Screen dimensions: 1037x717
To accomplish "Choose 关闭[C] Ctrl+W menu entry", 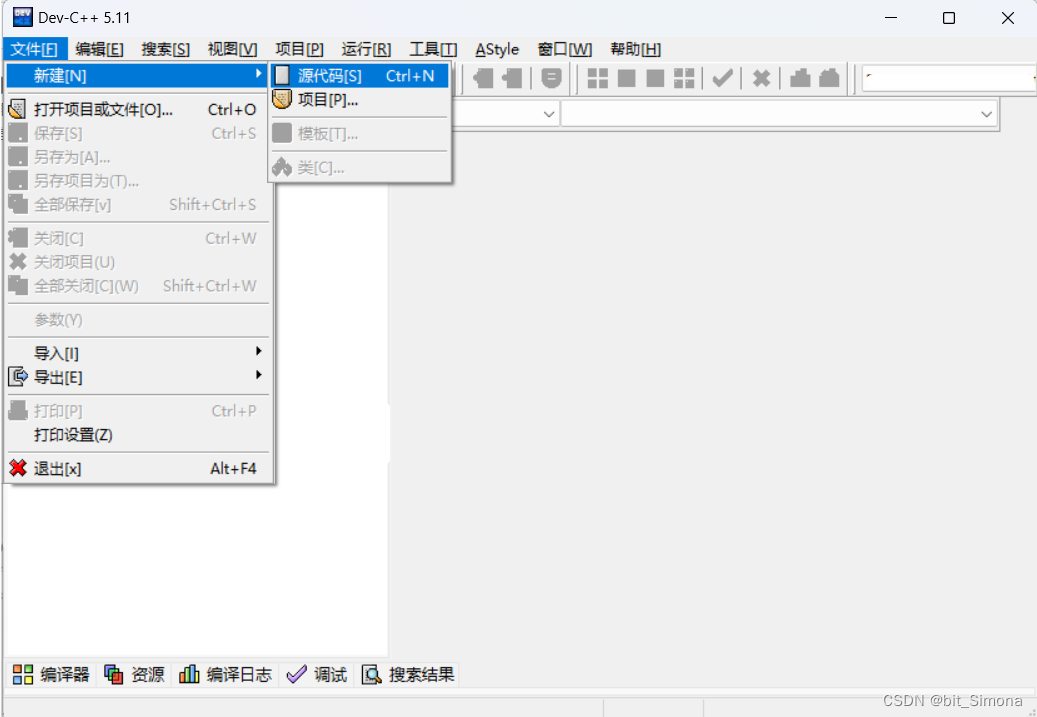I will pyautogui.click(x=138, y=238).
